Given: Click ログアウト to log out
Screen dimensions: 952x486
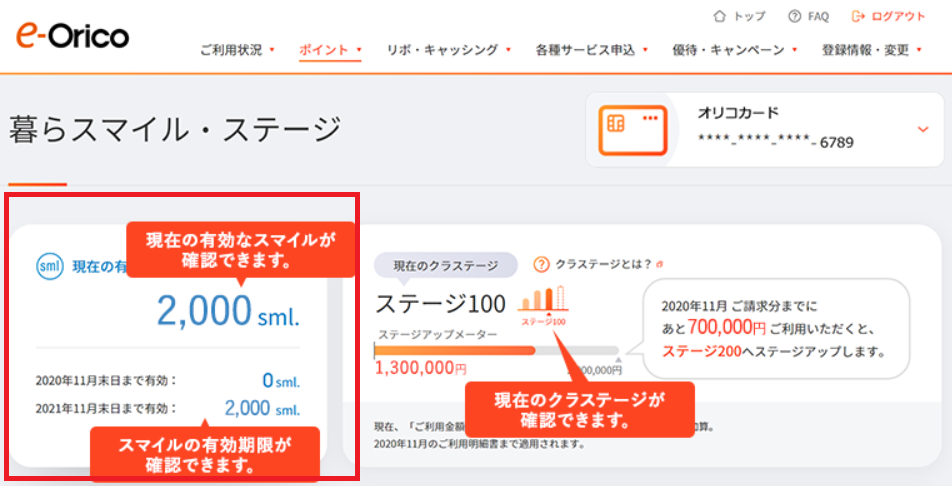Looking at the screenshot, I should [x=898, y=16].
